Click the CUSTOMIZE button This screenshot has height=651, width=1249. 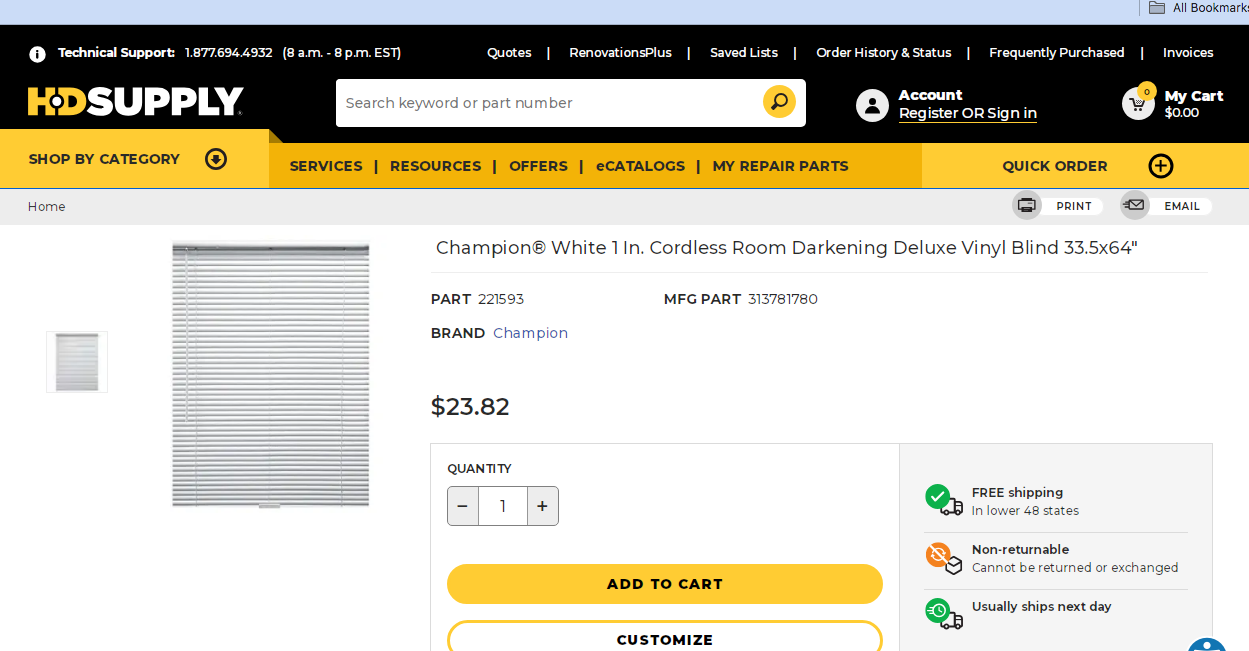tap(664, 640)
